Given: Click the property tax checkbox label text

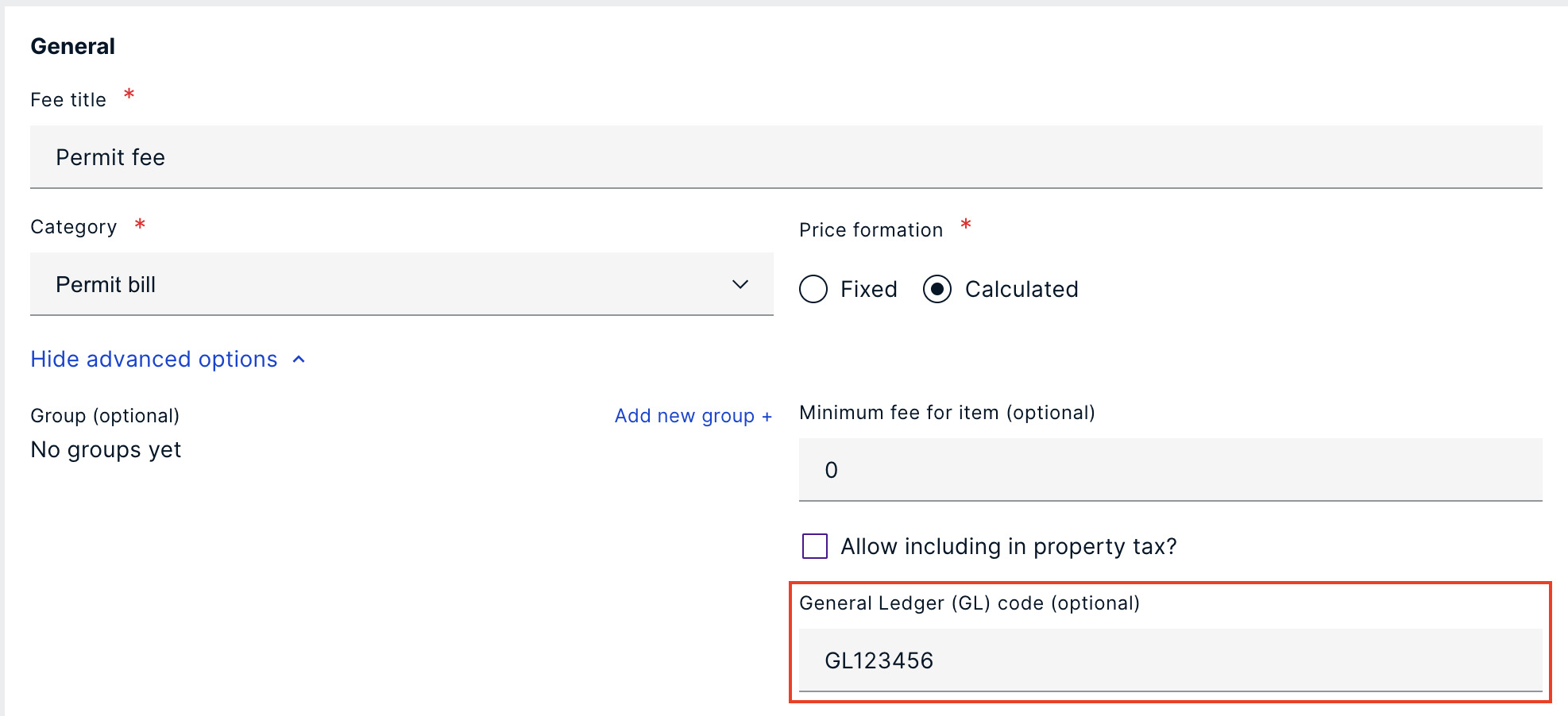Looking at the screenshot, I should (1009, 546).
